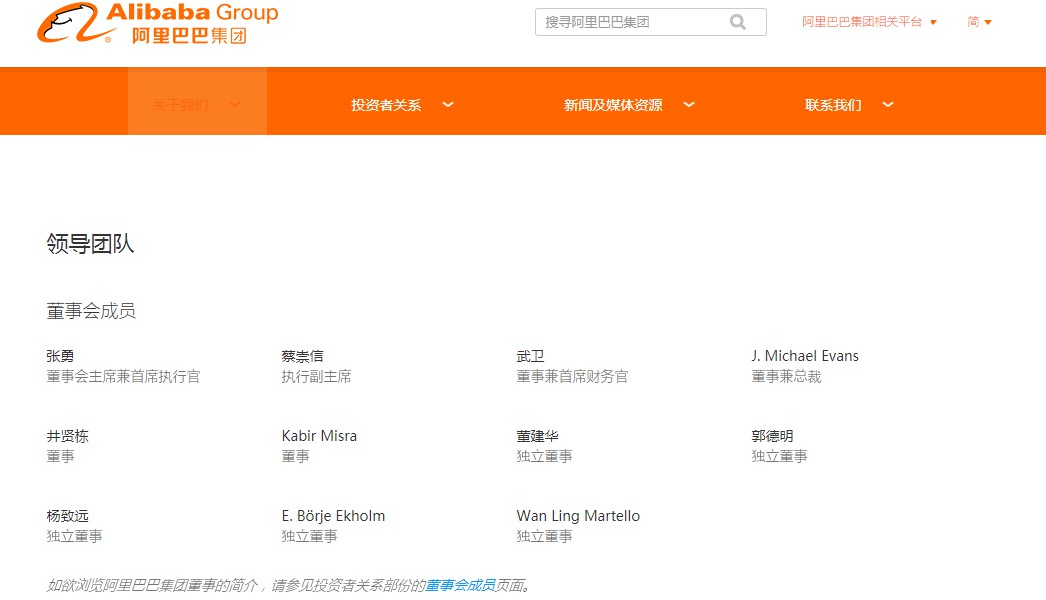Screen dimensions: 1046x600
Task: Click the name 张勇
Action: 60,356
